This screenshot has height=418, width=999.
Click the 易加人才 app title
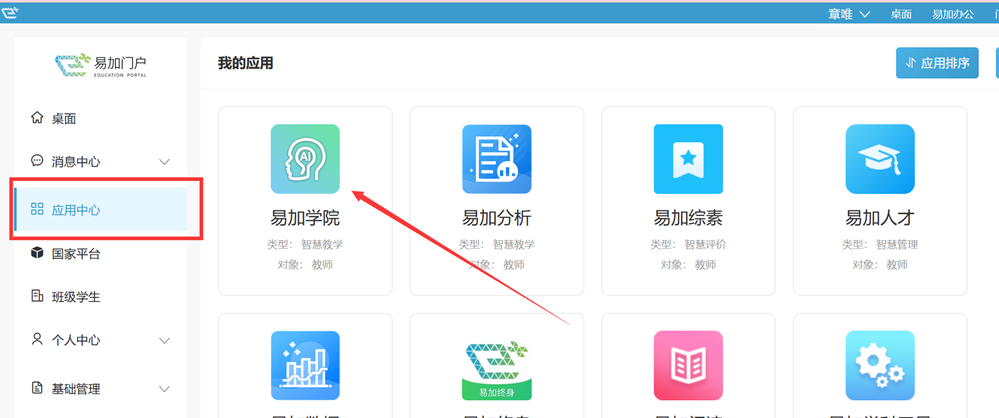click(x=880, y=218)
